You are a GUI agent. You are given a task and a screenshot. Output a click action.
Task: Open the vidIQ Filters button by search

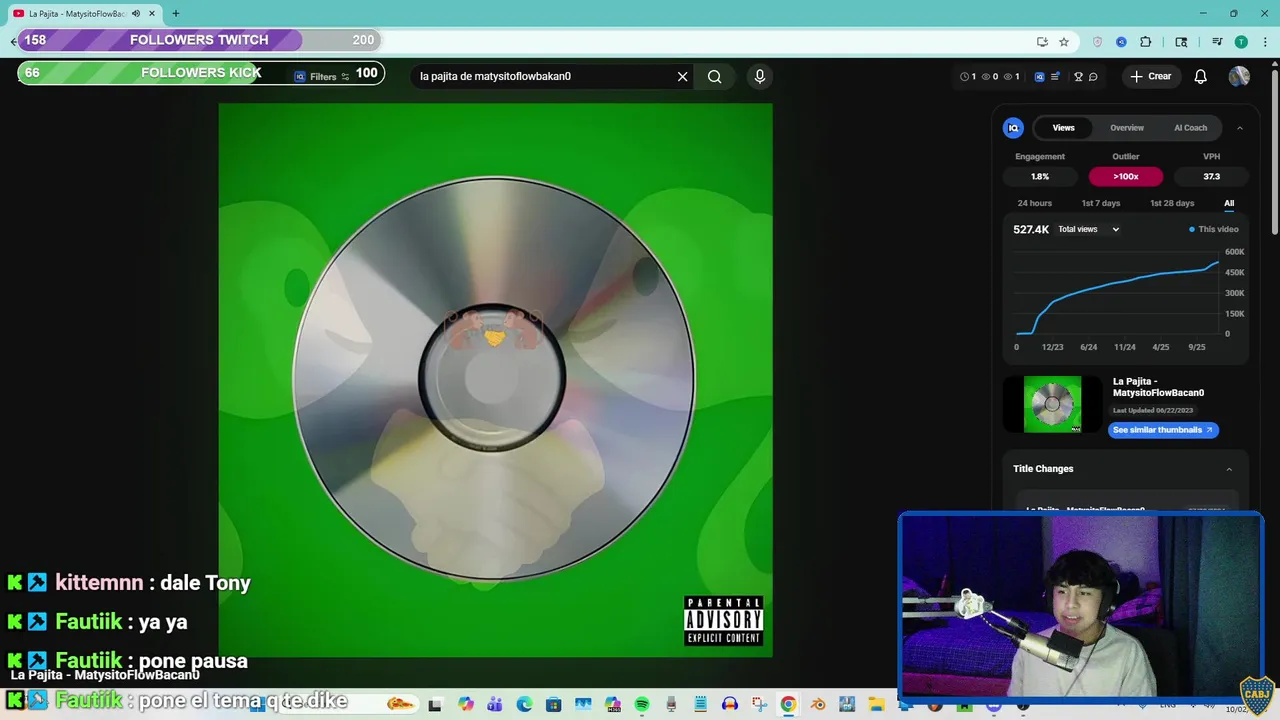click(x=321, y=76)
